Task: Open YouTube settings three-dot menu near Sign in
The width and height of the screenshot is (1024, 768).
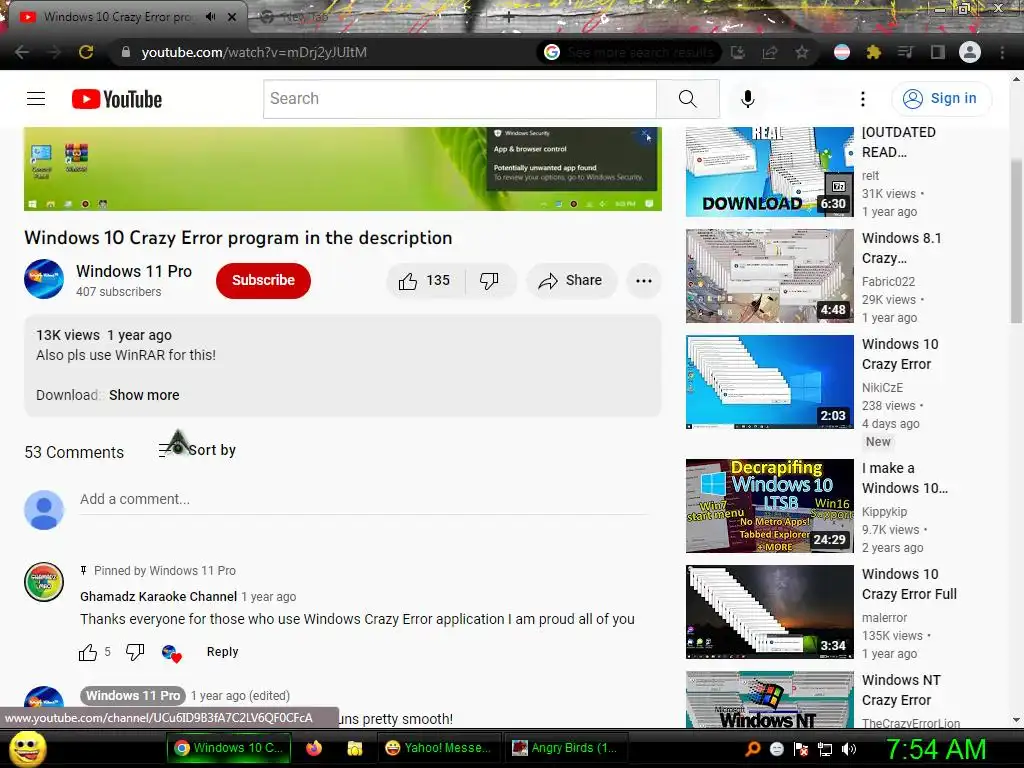Action: click(863, 99)
